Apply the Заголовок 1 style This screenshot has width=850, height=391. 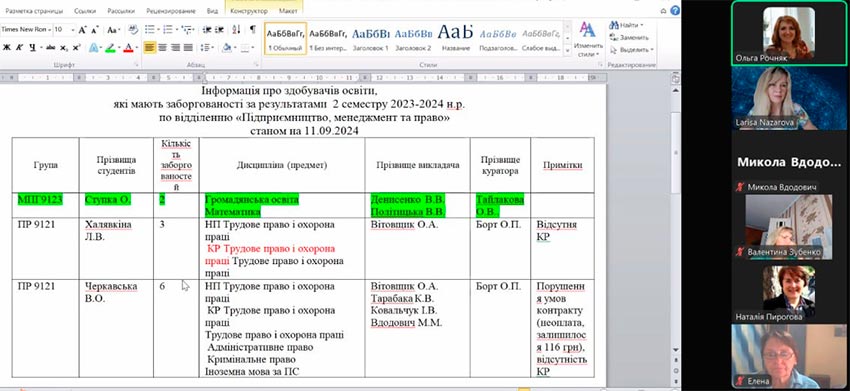pos(370,39)
